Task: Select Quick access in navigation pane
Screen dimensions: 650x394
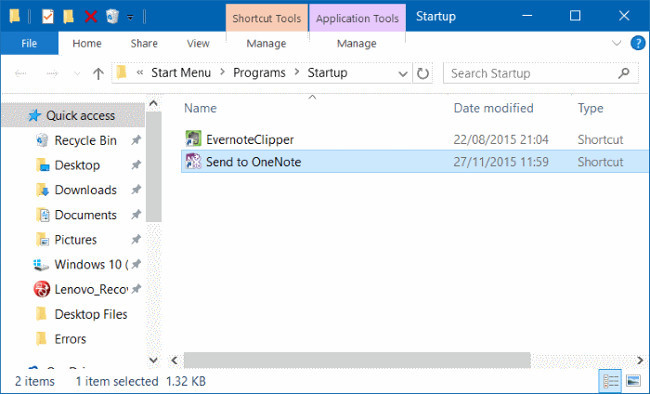Action: coord(73,115)
